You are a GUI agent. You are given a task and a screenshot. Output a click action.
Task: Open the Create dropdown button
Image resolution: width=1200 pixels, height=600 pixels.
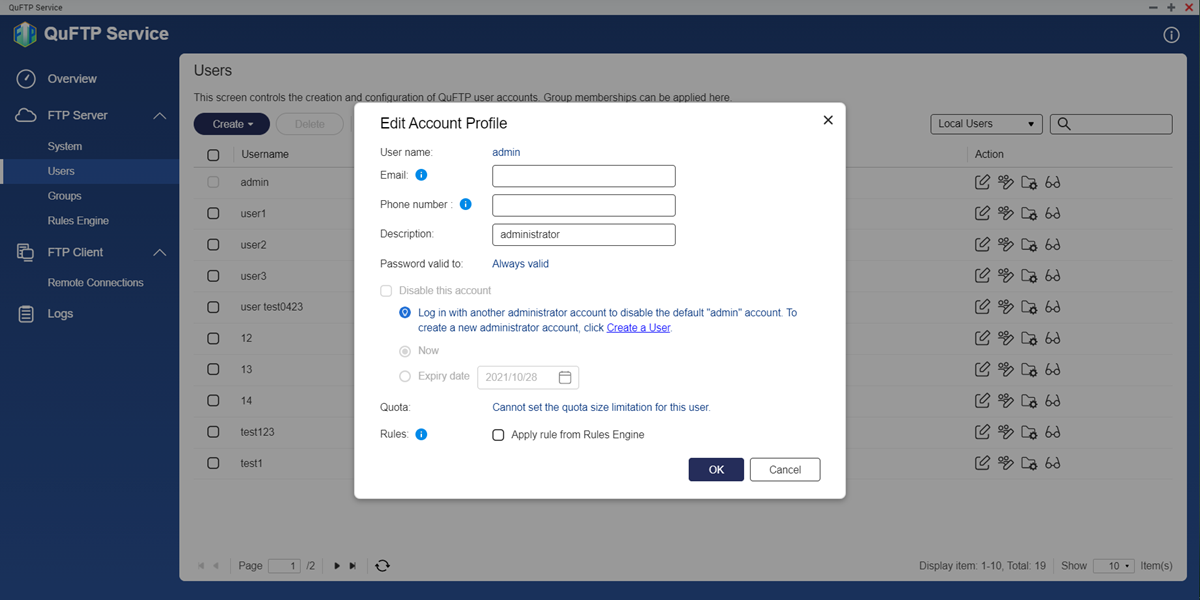pos(232,124)
